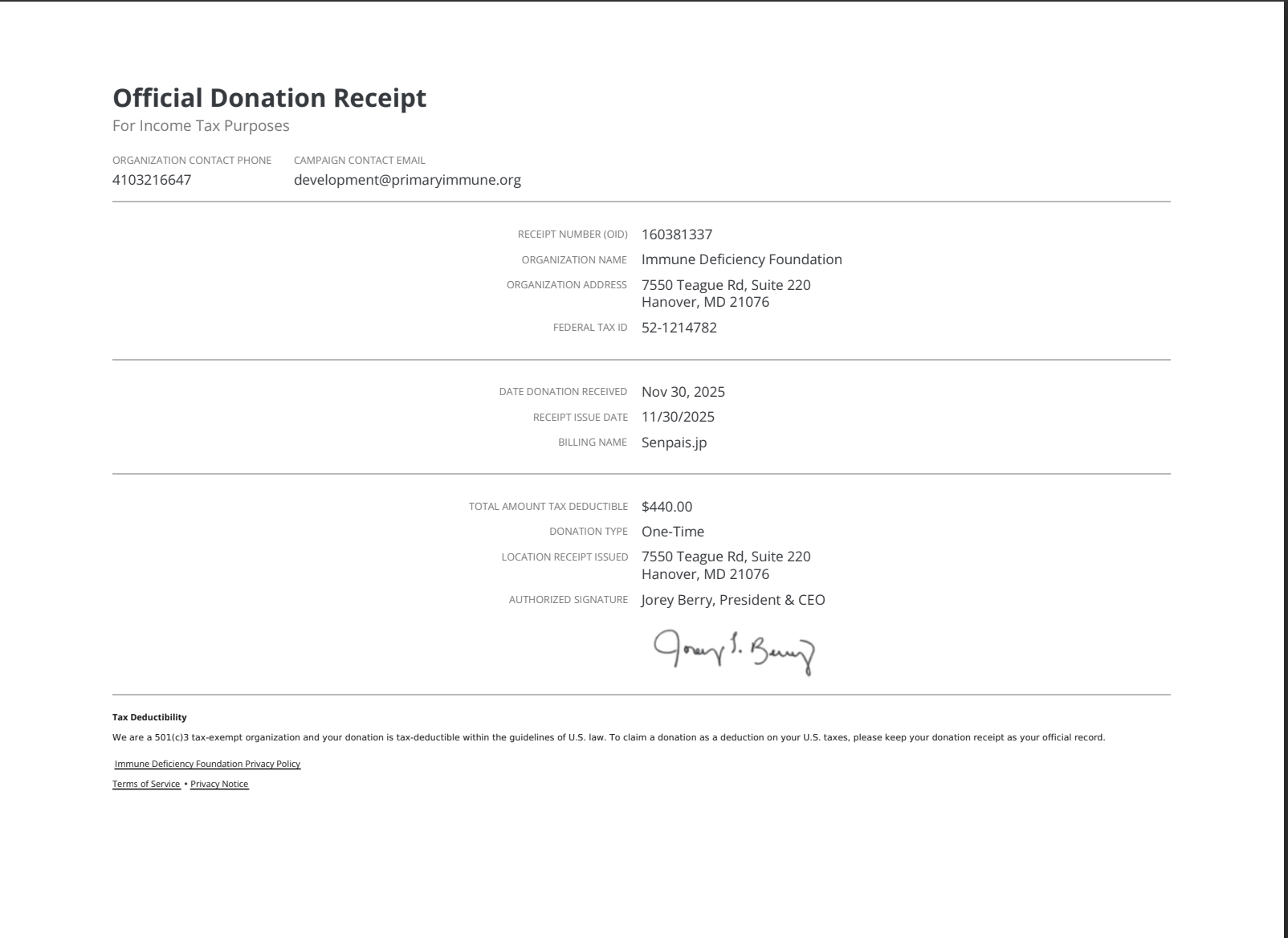The width and height of the screenshot is (1288, 938).
Task: Open the Immune Deficiency Foundation Privacy Policy link
Action: click(x=206, y=765)
